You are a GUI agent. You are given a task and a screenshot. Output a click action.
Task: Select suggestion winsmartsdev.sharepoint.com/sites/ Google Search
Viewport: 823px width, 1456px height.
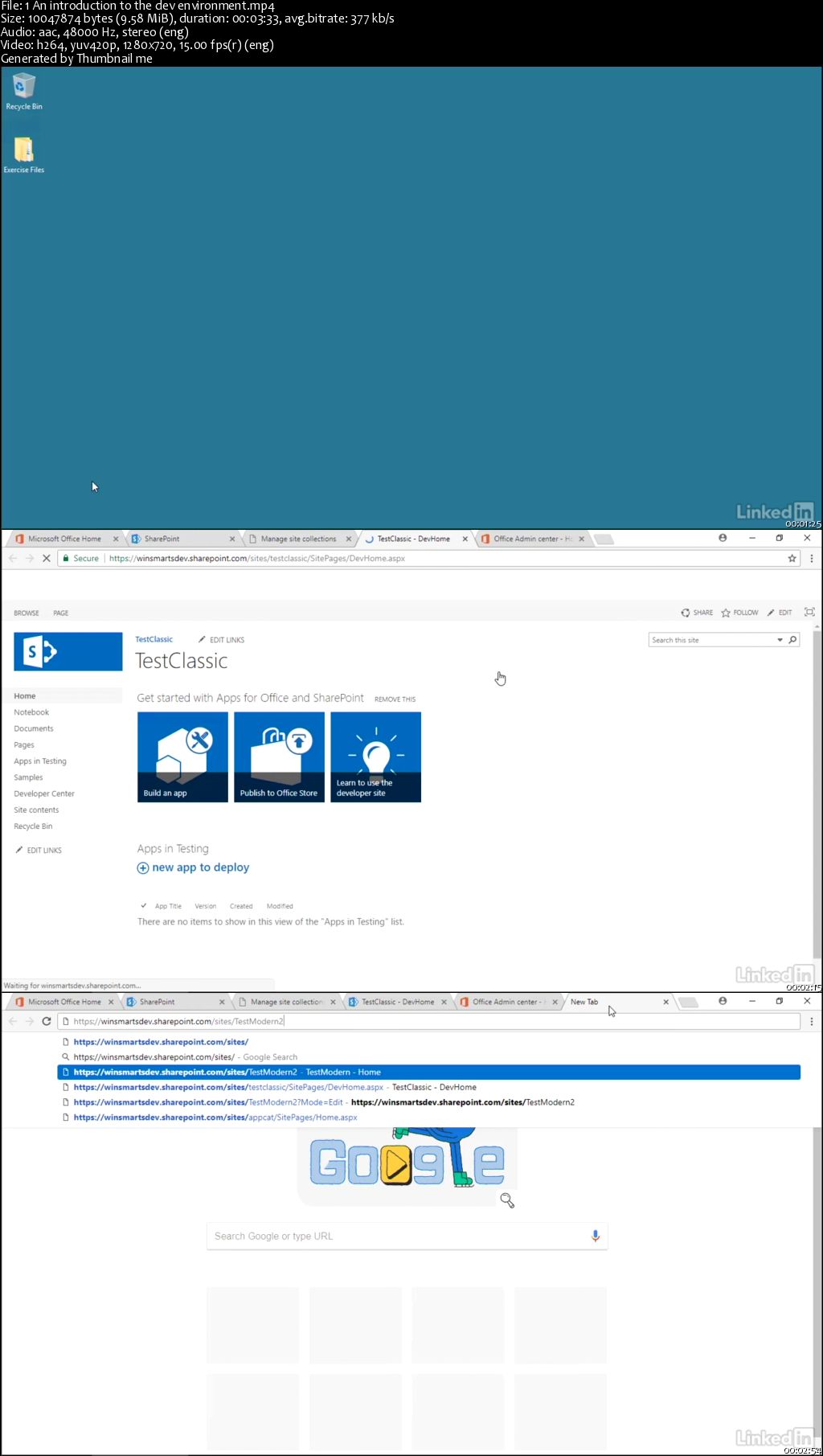[x=428, y=1057]
